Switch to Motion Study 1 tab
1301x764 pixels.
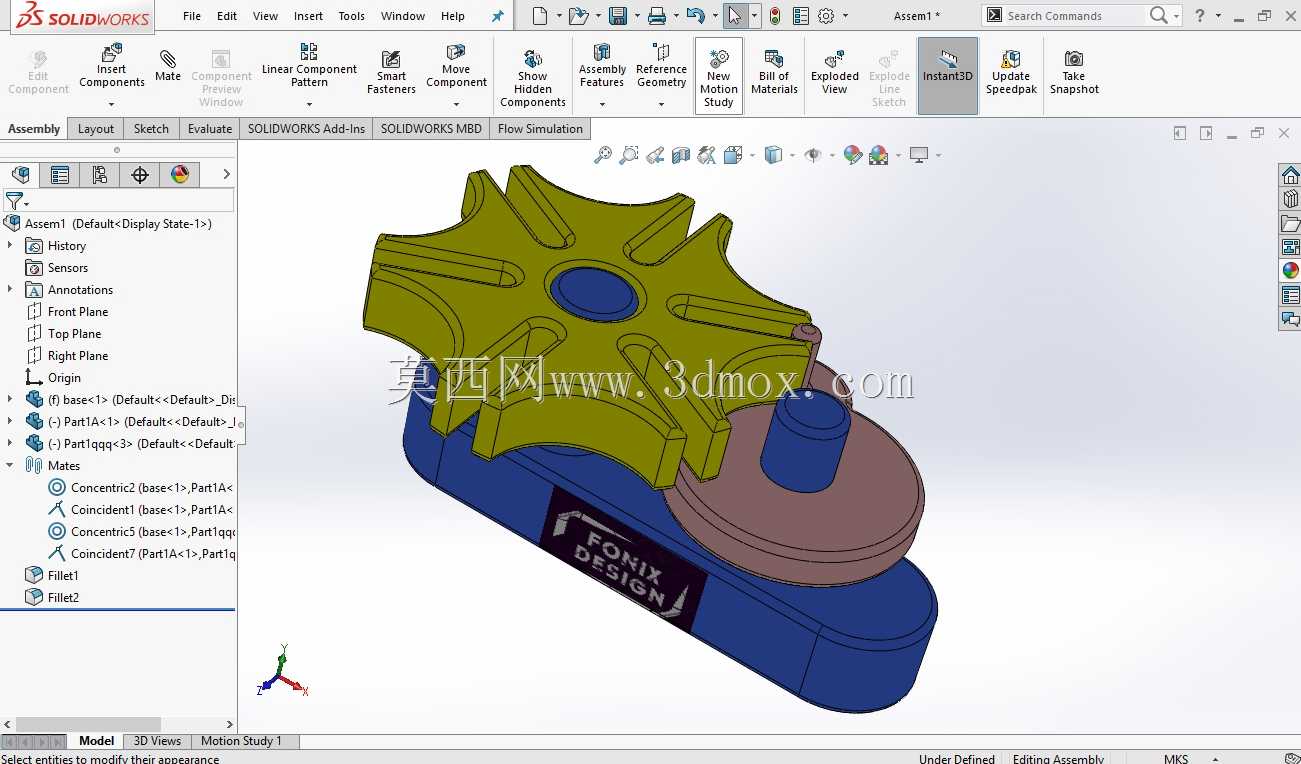(241, 741)
